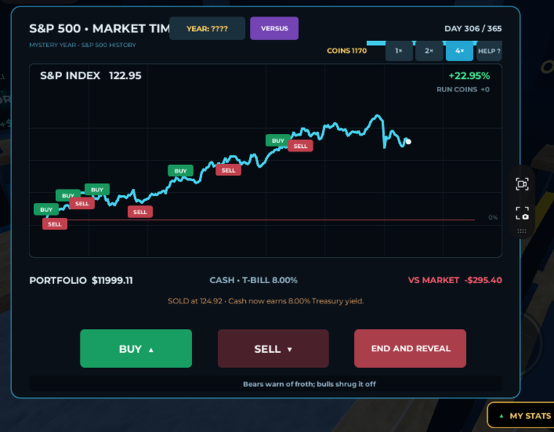The image size is (554, 432).
Task: Click the green BUY button
Action: tap(136, 349)
